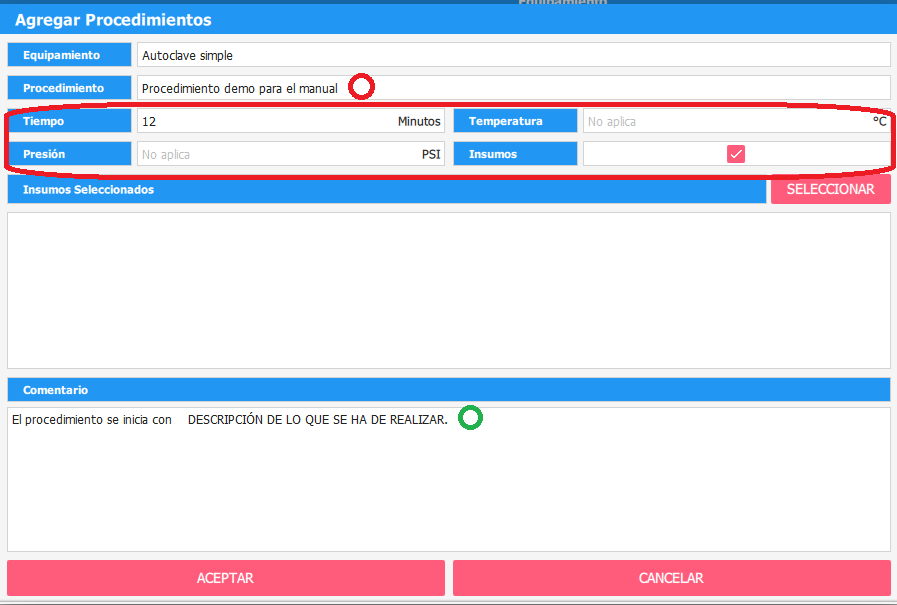The width and height of the screenshot is (897, 605).
Task: Click into the Presión input field
Action: coord(275,154)
